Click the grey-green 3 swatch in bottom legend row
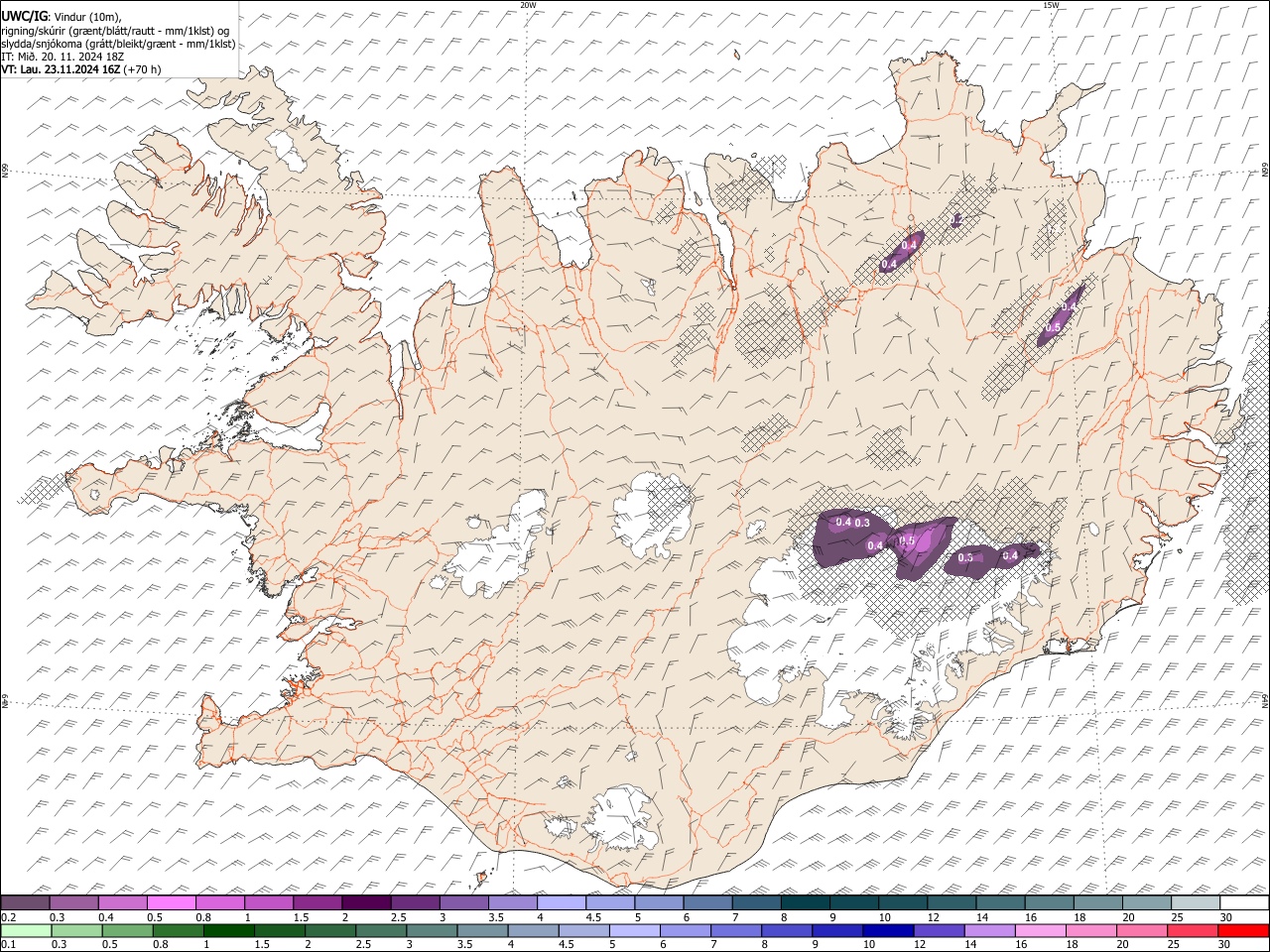This screenshot has height=952, width=1270. 432,931
